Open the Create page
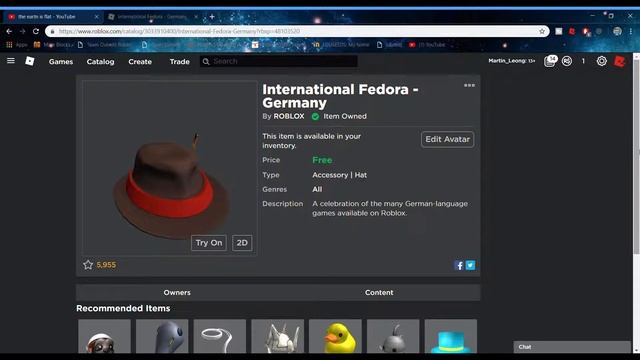This screenshot has height=360, width=640. coord(140,62)
